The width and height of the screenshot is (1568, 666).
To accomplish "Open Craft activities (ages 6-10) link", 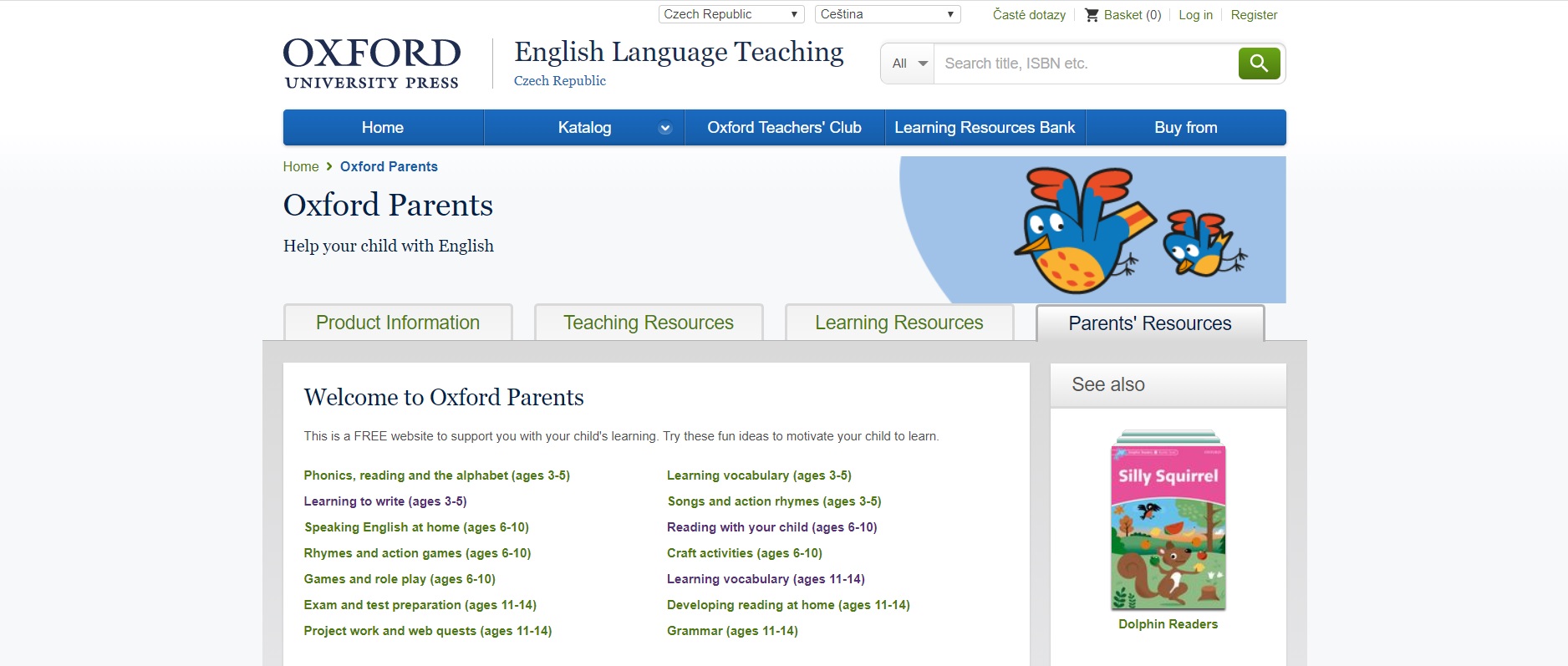I will click(x=745, y=553).
